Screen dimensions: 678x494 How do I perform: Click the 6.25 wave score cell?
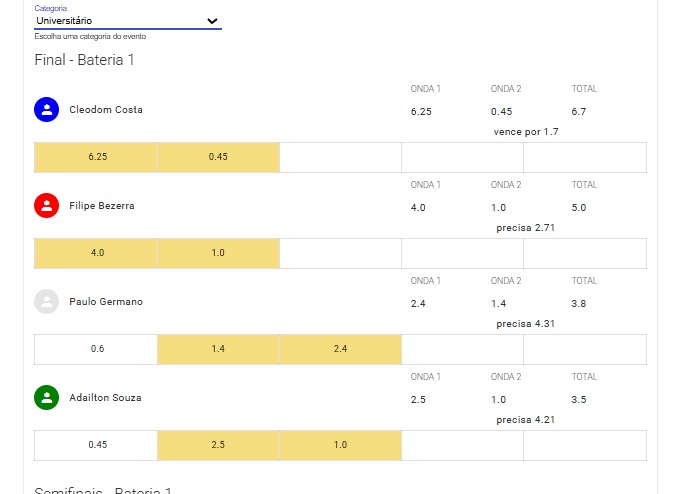(96, 157)
